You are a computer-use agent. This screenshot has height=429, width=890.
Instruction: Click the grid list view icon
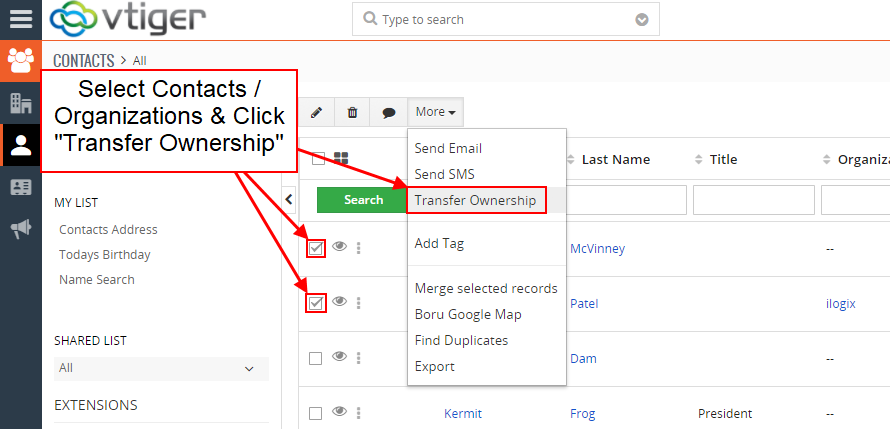(x=341, y=158)
